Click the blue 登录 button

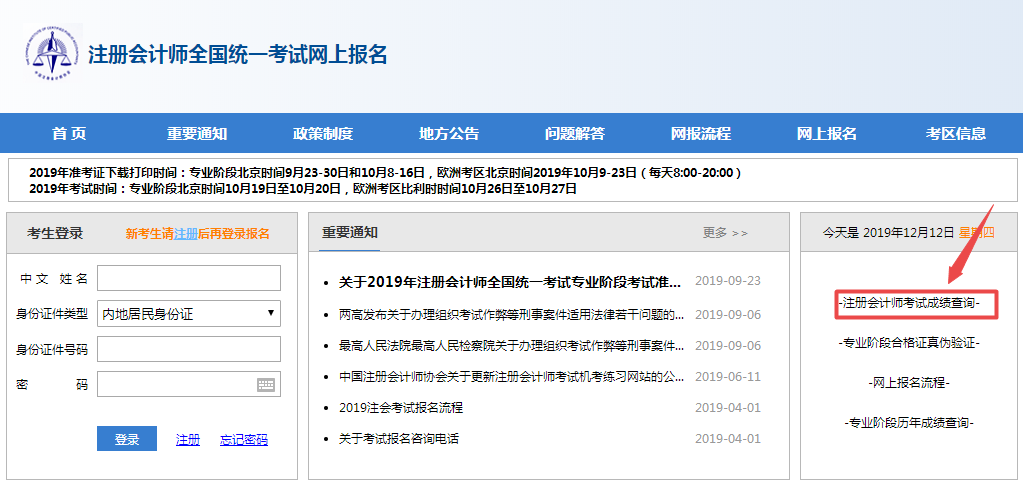coord(127,439)
